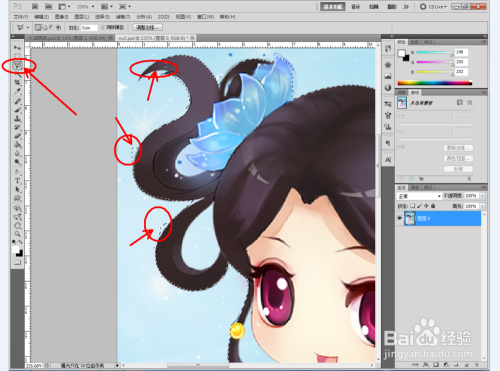Image resolution: width=500 pixels, height=371 pixels.
Task: Select the Crop tool
Action: [x=17, y=82]
